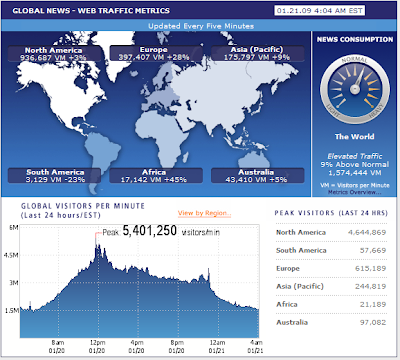Click the Peak Visitors (Last 24 Hrs) heading
This screenshot has height=360, width=400.
coord(331,213)
